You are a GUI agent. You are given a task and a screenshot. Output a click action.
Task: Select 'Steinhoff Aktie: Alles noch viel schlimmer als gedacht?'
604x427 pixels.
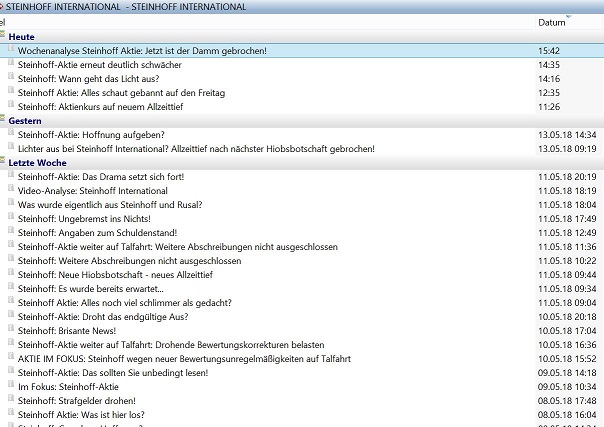(x=125, y=303)
